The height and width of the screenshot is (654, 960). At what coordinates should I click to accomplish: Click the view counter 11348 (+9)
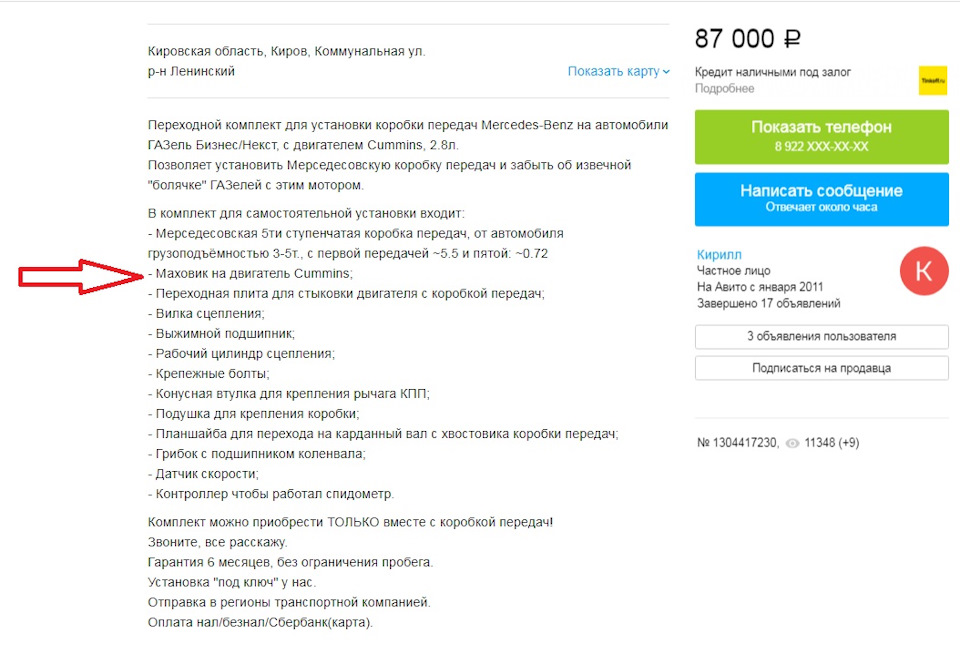point(833,441)
